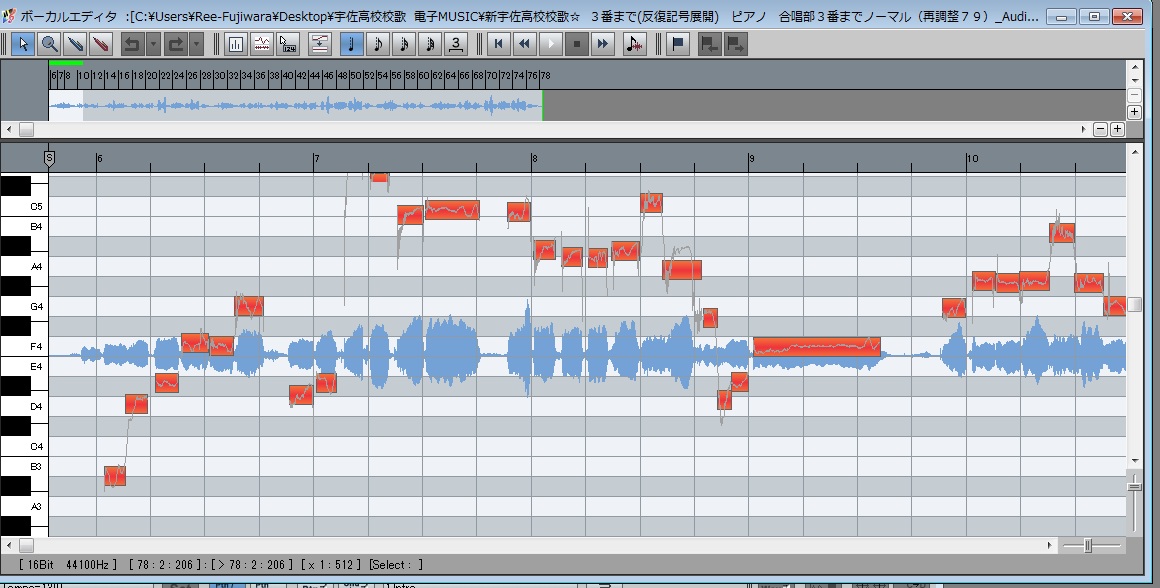1160x588 pixels.
Task: Toggle eighth note snap setting
Action: click(x=378, y=44)
